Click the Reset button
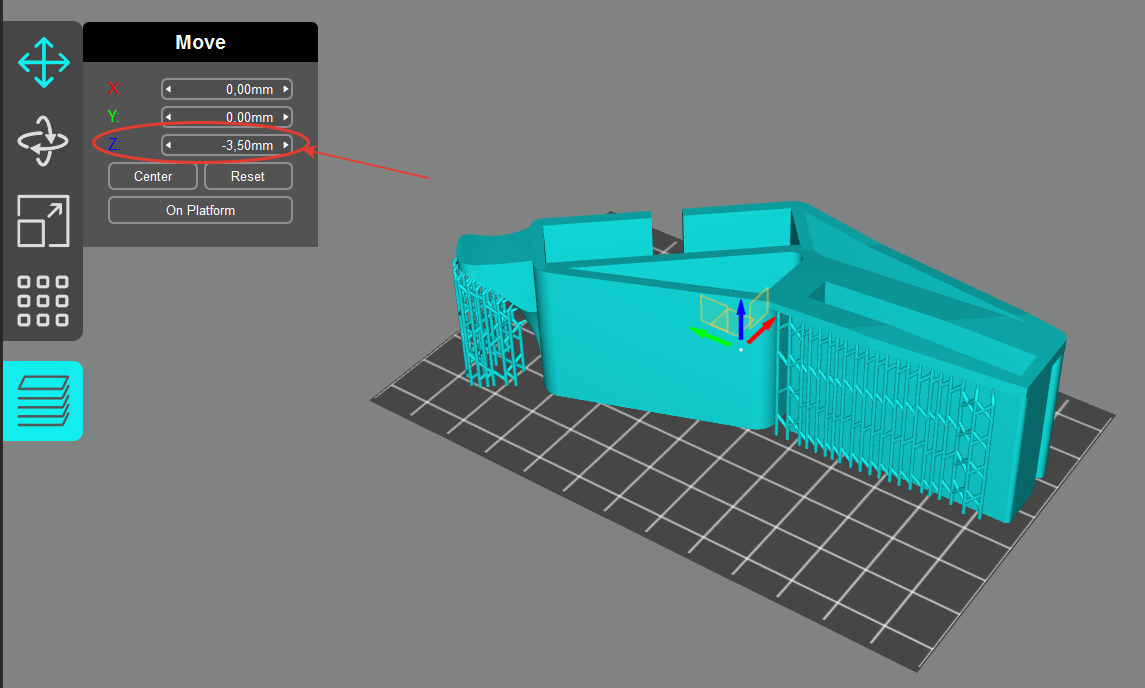 coord(248,176)
